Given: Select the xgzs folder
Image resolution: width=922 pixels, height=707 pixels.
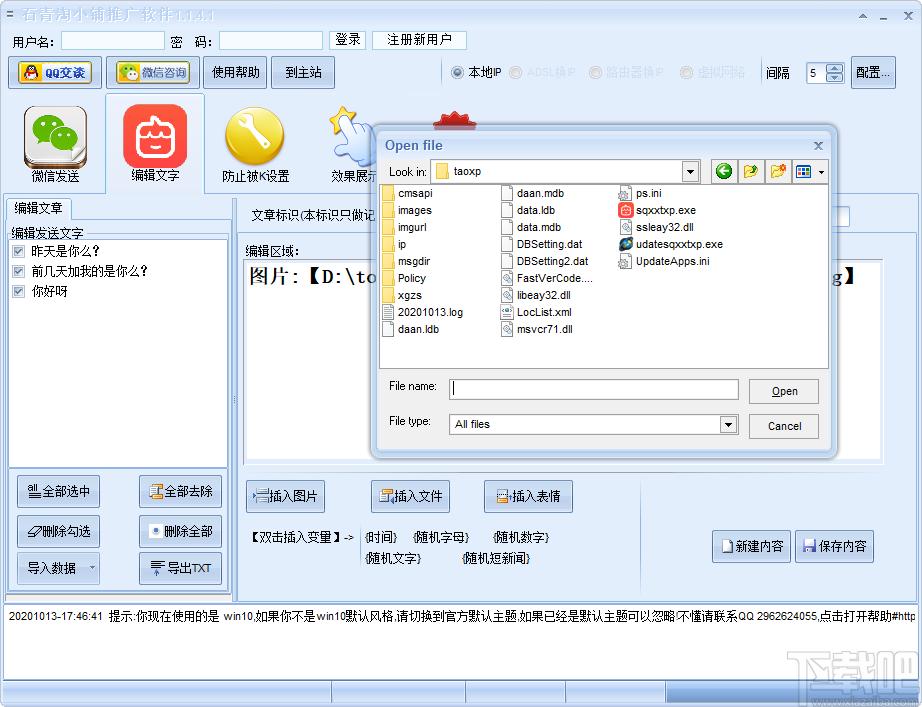Looking at the screenshot, I should (402, 296).
